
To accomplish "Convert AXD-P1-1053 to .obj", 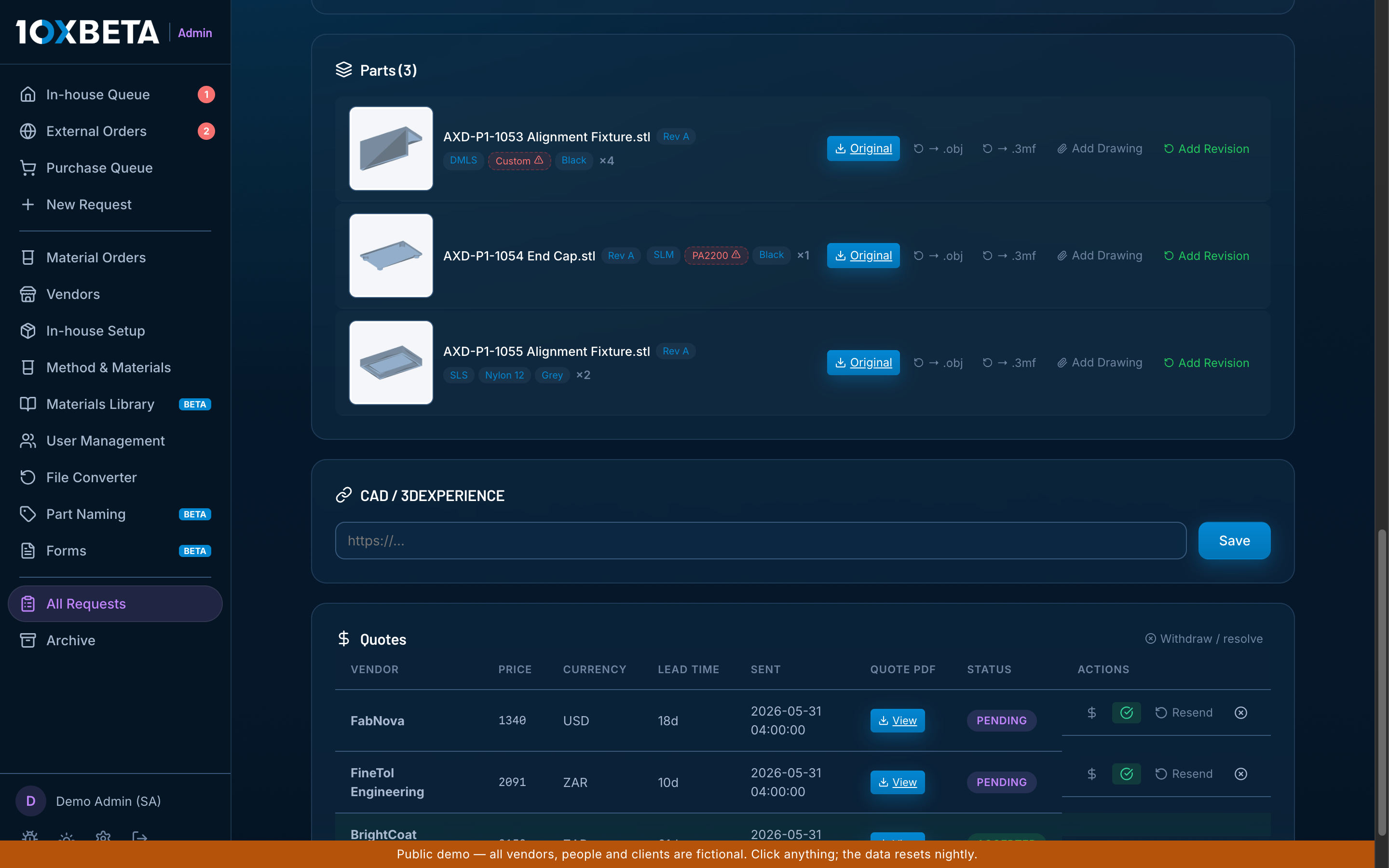I will tap(939, 149).
